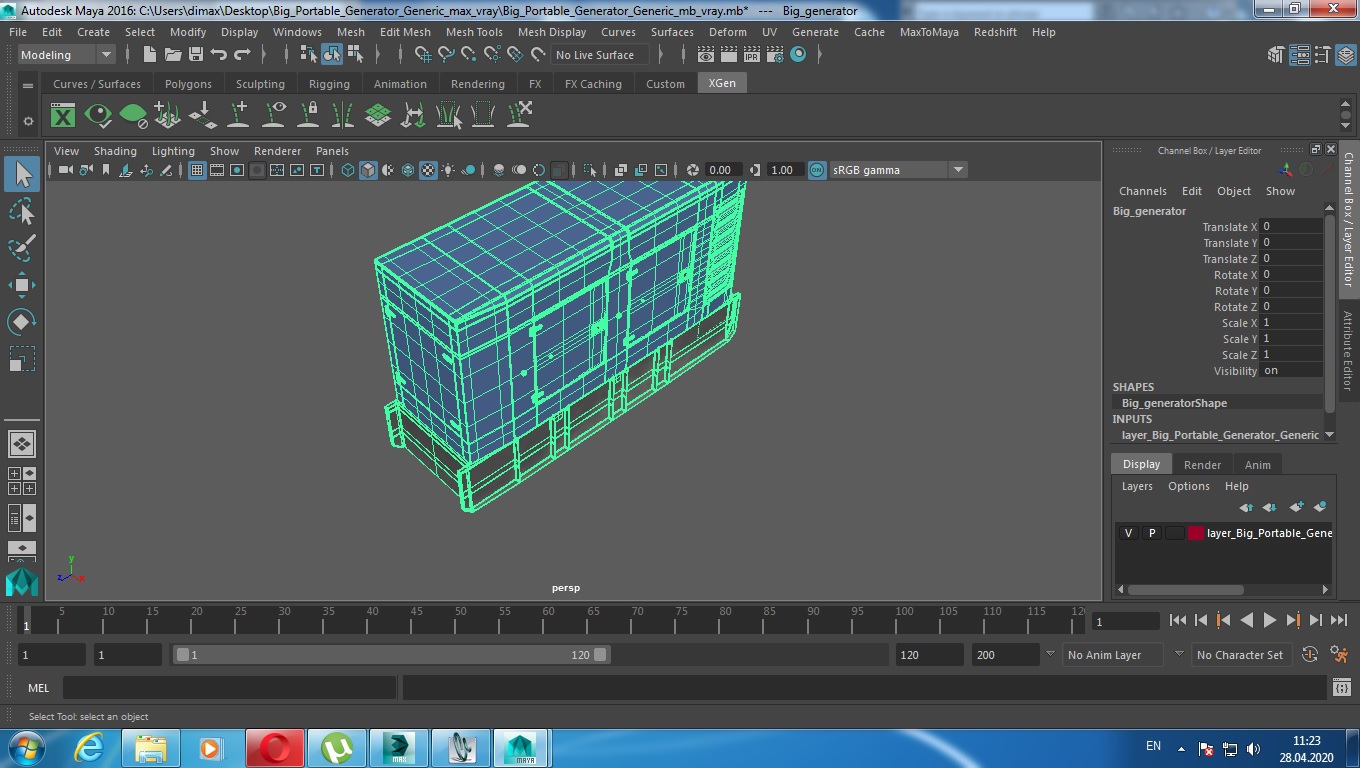Switch to the Polygons shelf tab

(188, 84)
